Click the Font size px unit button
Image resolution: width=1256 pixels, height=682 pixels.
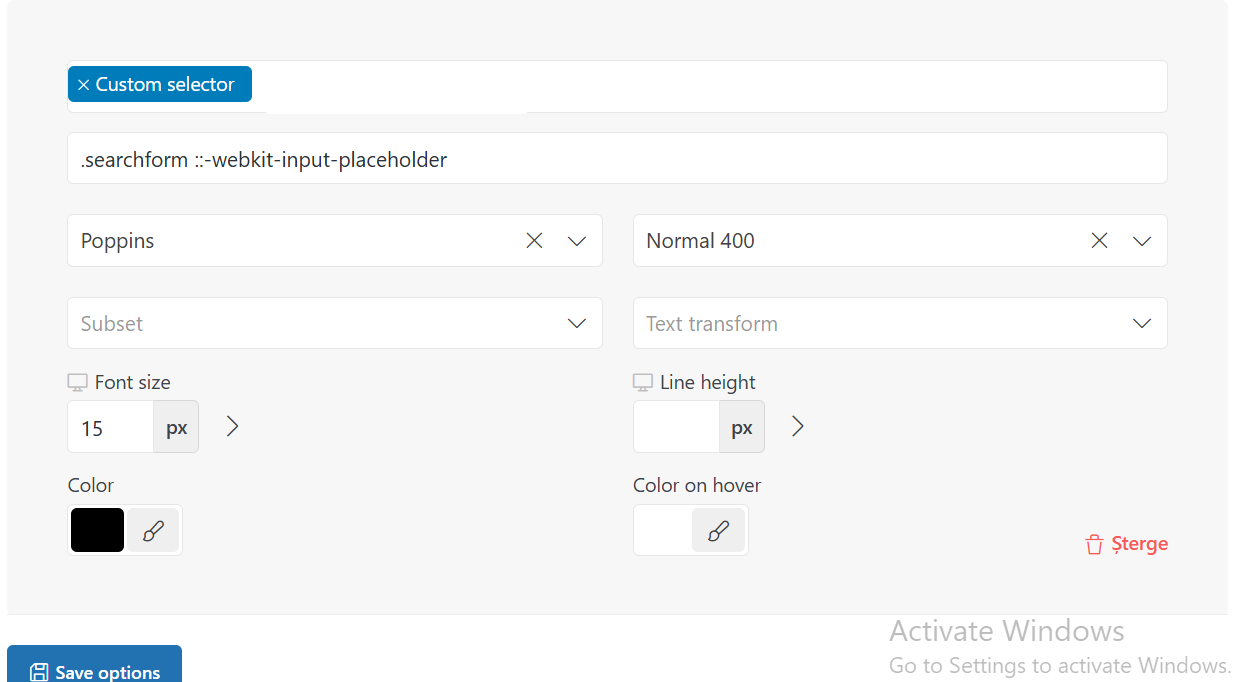[176, 427]
